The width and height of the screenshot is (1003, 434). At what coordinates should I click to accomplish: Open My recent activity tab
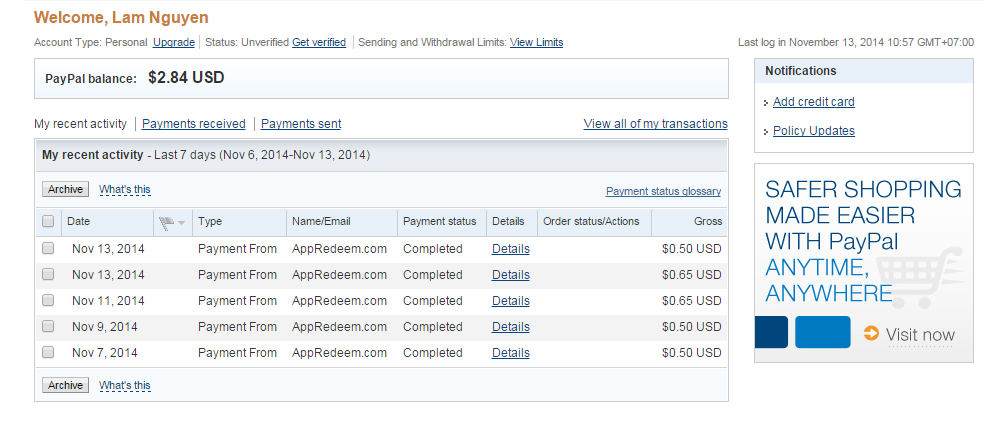(x=81, y=124)
